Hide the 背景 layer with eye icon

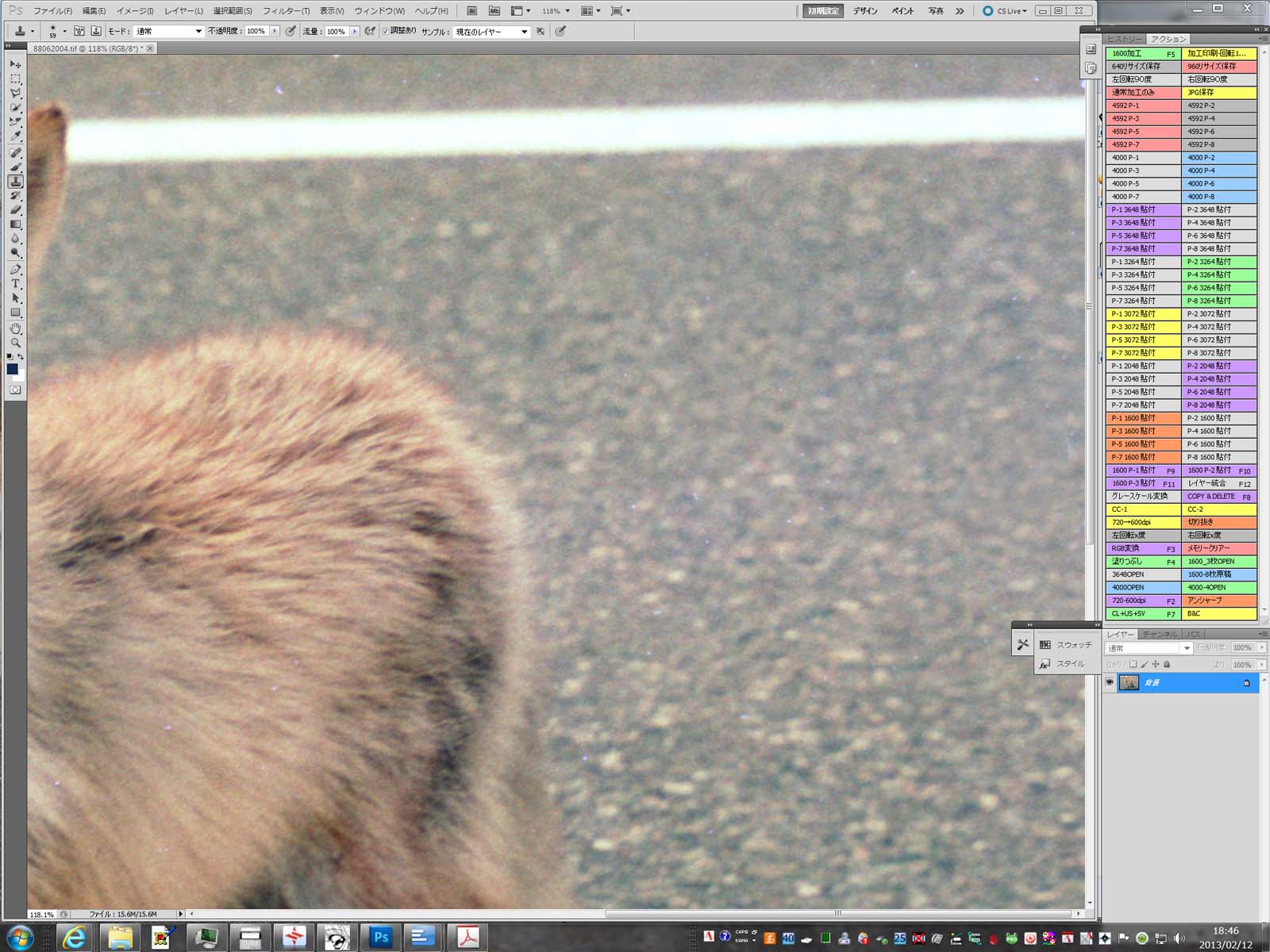tap(1110, 682)
